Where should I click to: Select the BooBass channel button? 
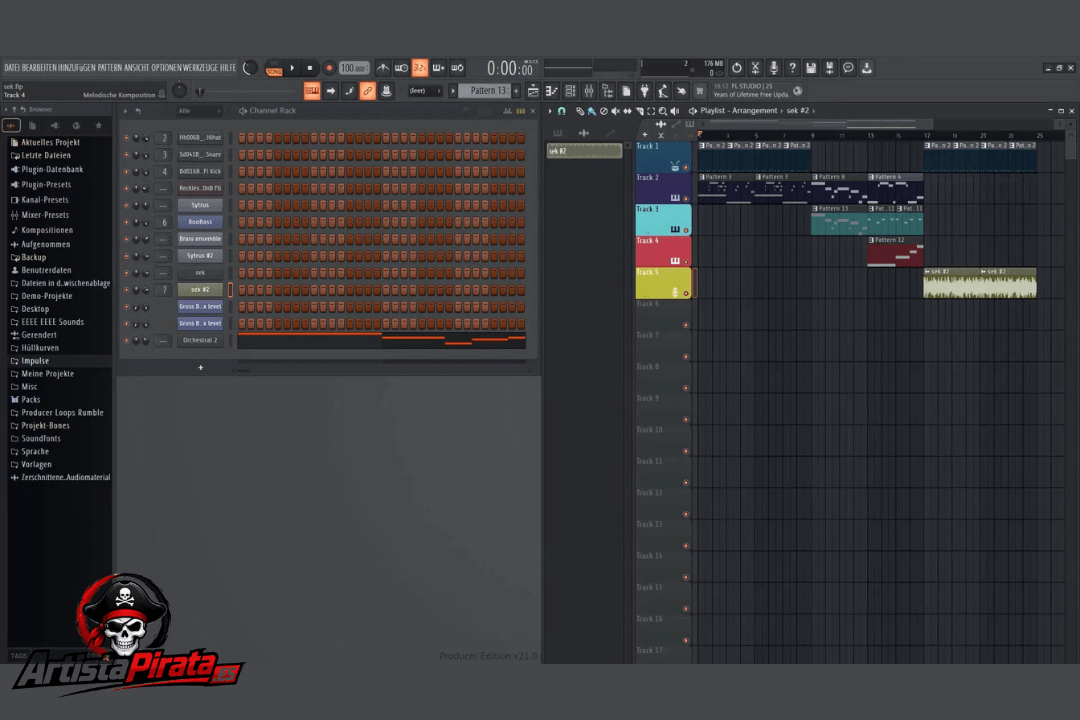pos(200,222)
